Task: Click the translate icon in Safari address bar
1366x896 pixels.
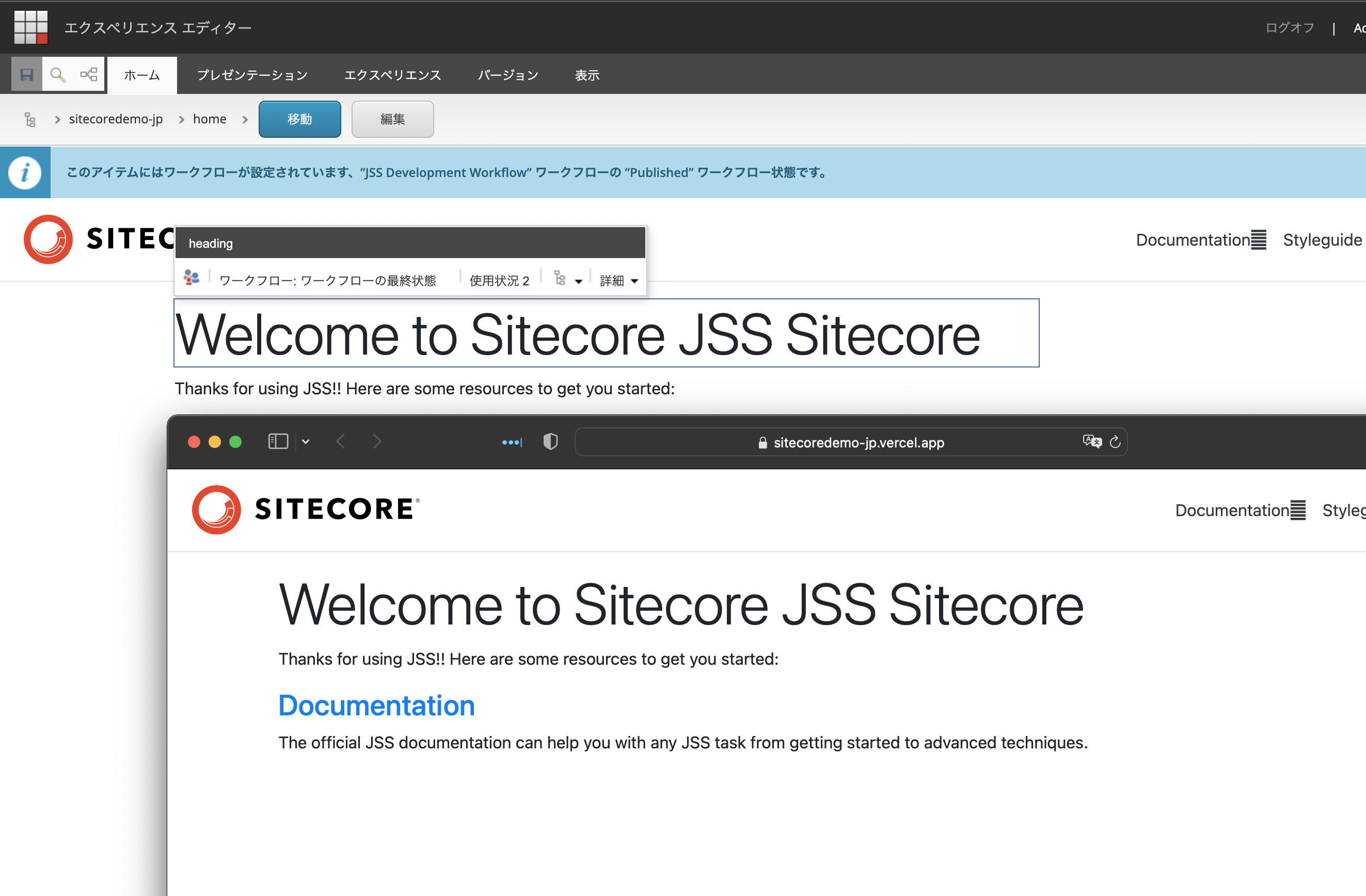Action: pos(1092,441)
